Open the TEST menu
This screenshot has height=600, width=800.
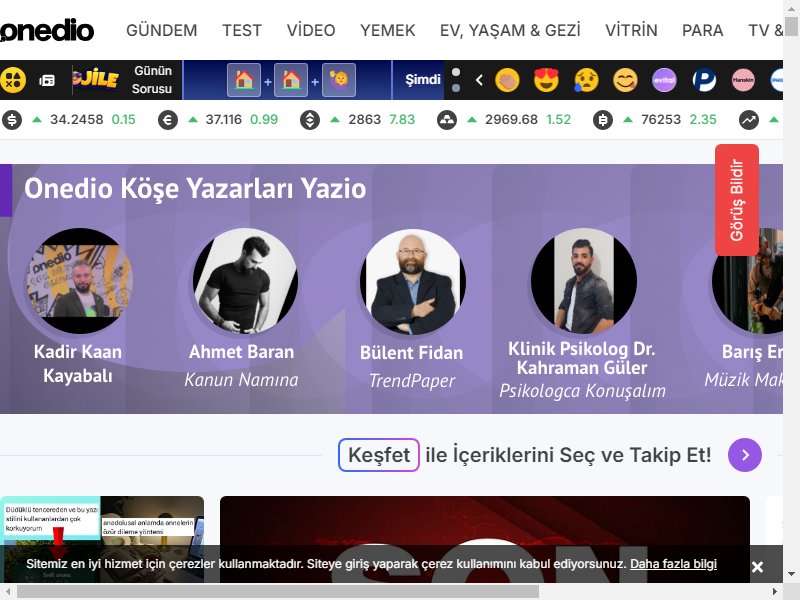pos(242,31)
